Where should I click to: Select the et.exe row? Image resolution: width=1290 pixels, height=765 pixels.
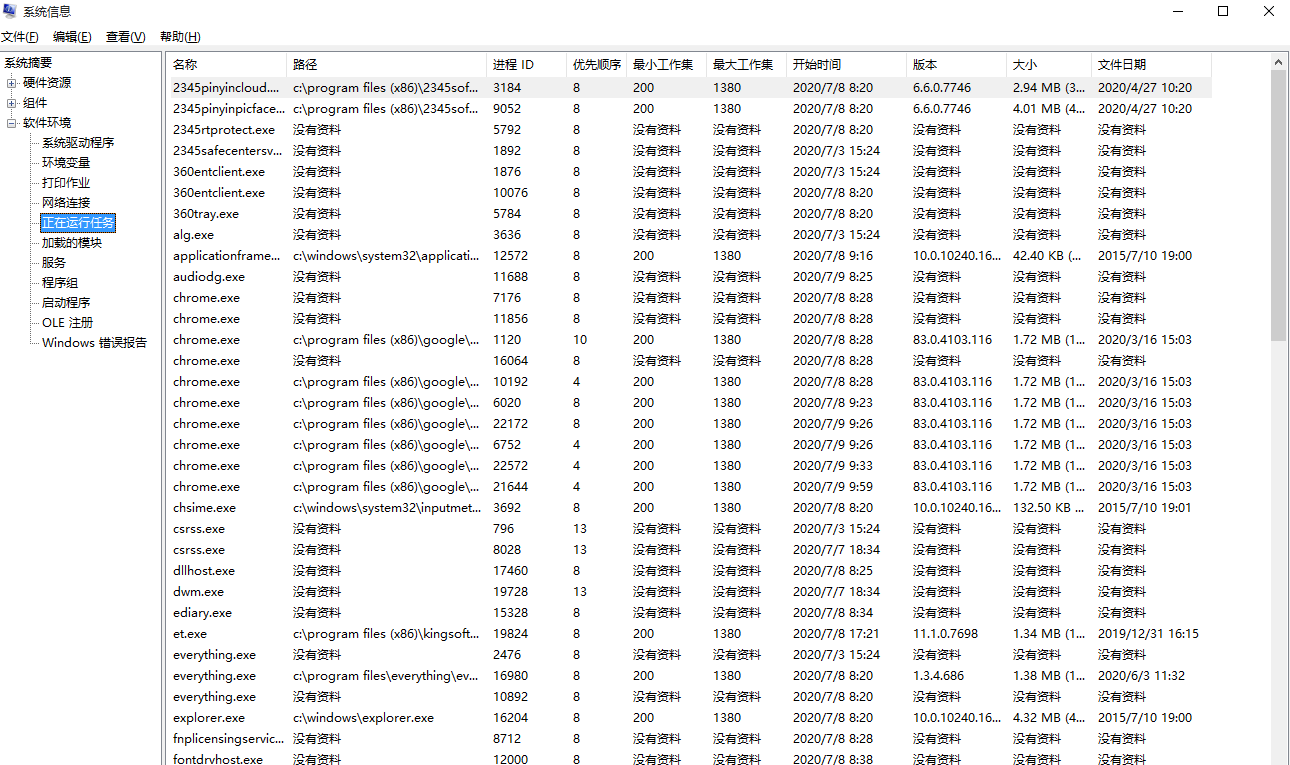[x=689, y=633]
